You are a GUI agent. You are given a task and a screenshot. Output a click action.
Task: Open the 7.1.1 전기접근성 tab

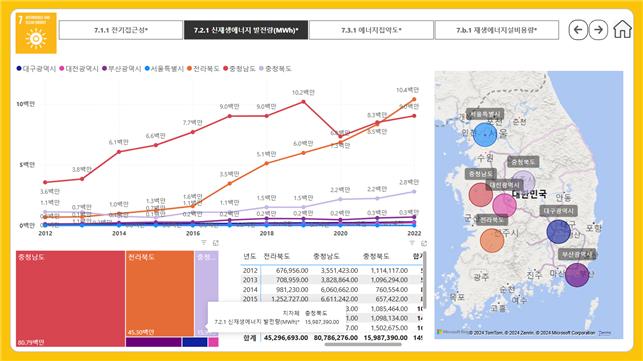tap(121, 30)
